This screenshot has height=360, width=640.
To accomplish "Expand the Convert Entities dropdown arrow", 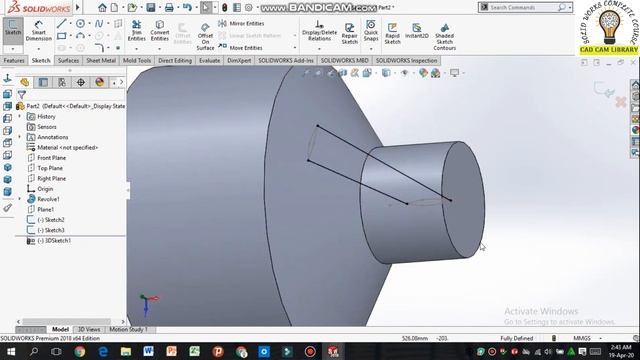I will [160, 49].
